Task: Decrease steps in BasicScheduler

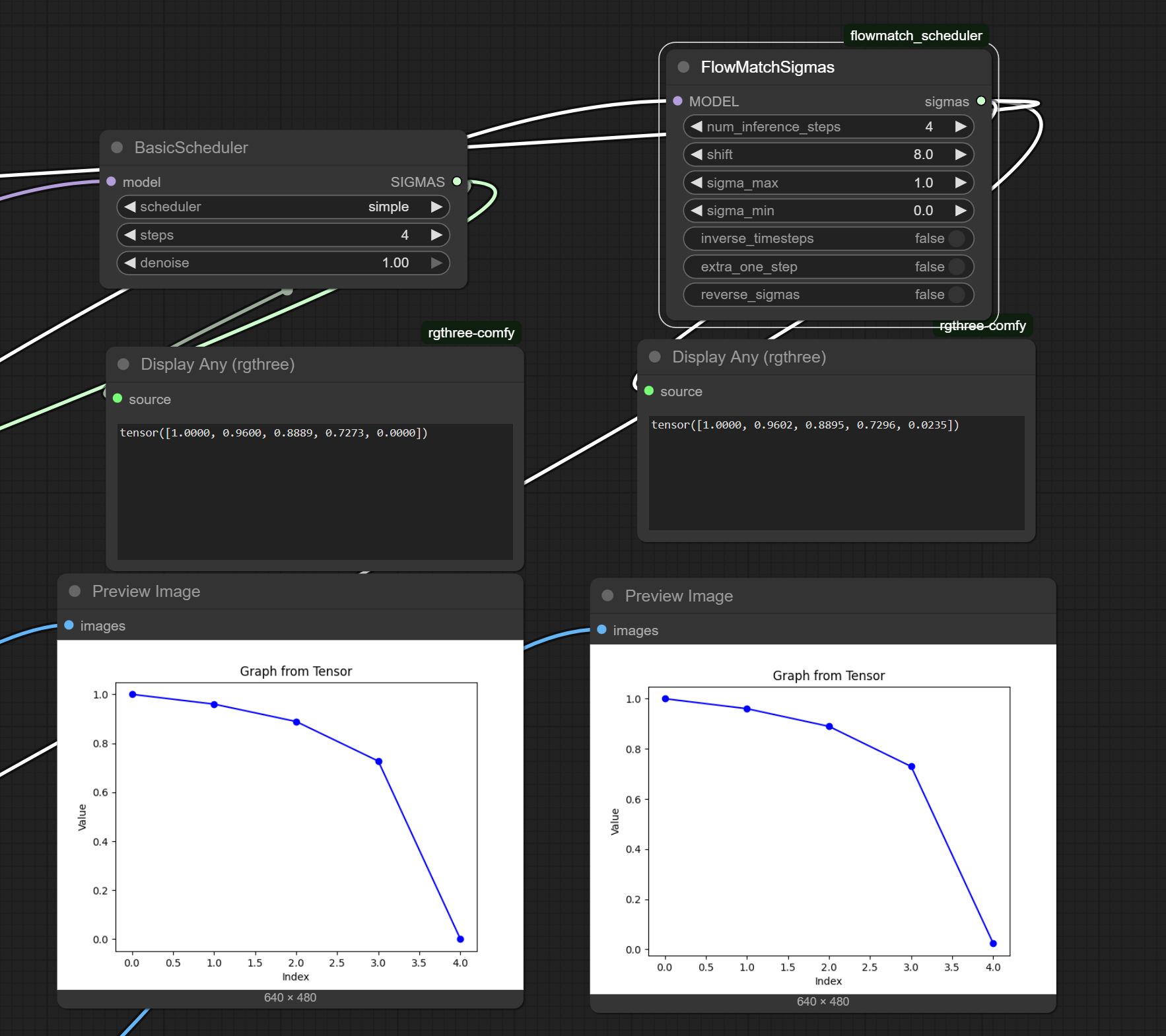Action: coord(130,235)
